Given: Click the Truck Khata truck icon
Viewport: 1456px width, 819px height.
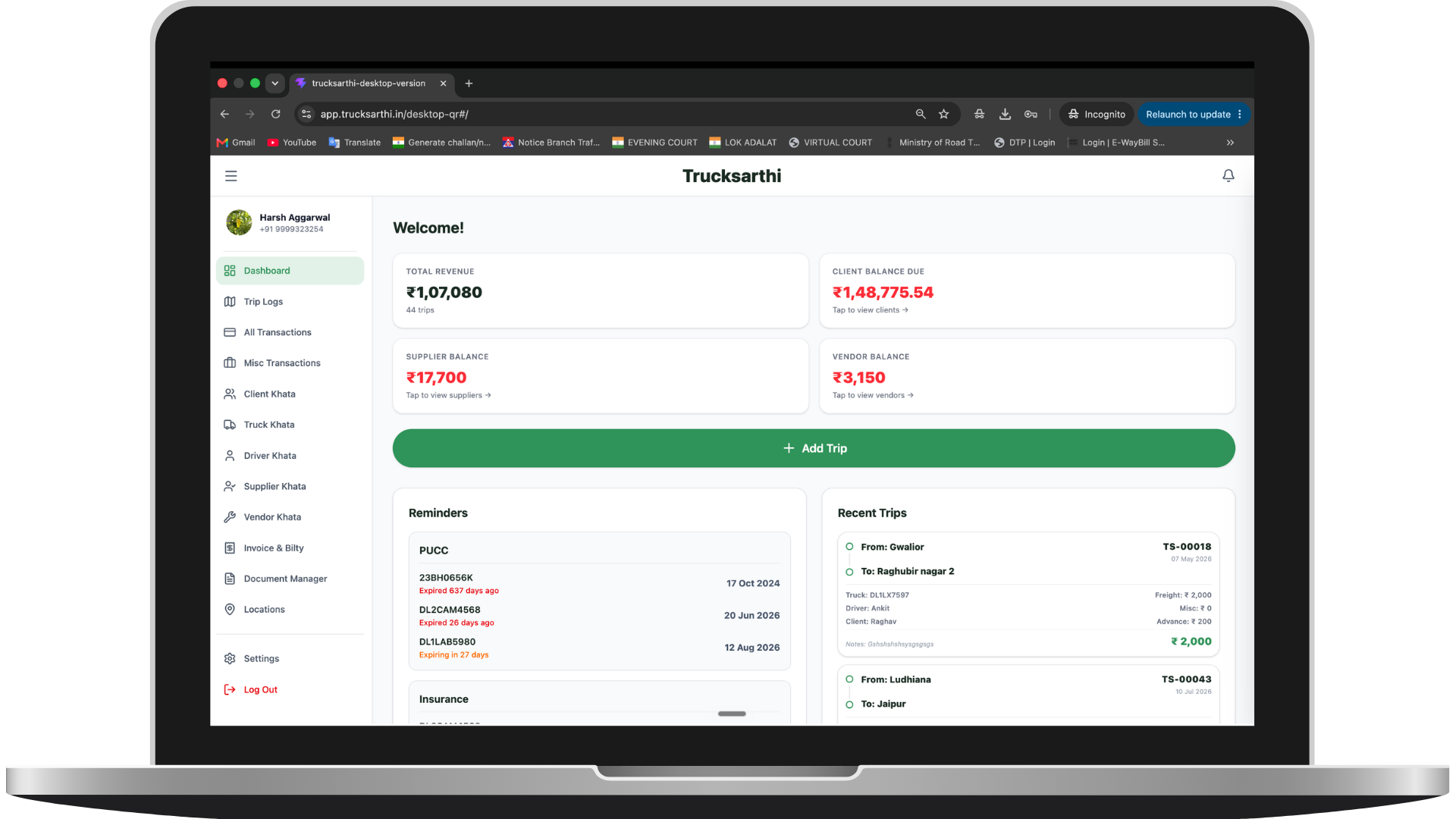Looking at the screenshot, I should tap(230, 425).
